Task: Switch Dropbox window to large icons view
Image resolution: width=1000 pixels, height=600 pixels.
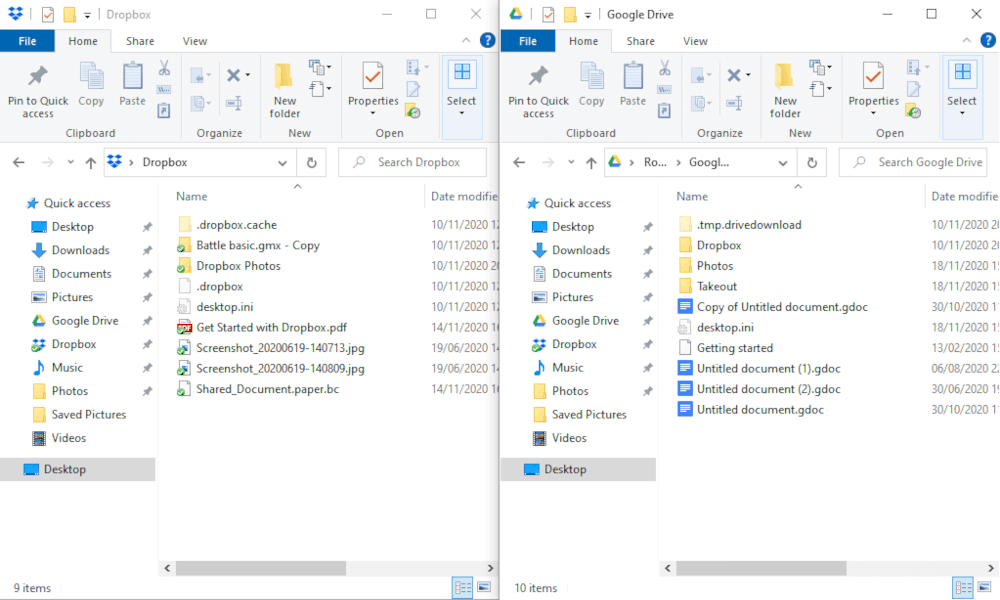Action: point(484,587)
